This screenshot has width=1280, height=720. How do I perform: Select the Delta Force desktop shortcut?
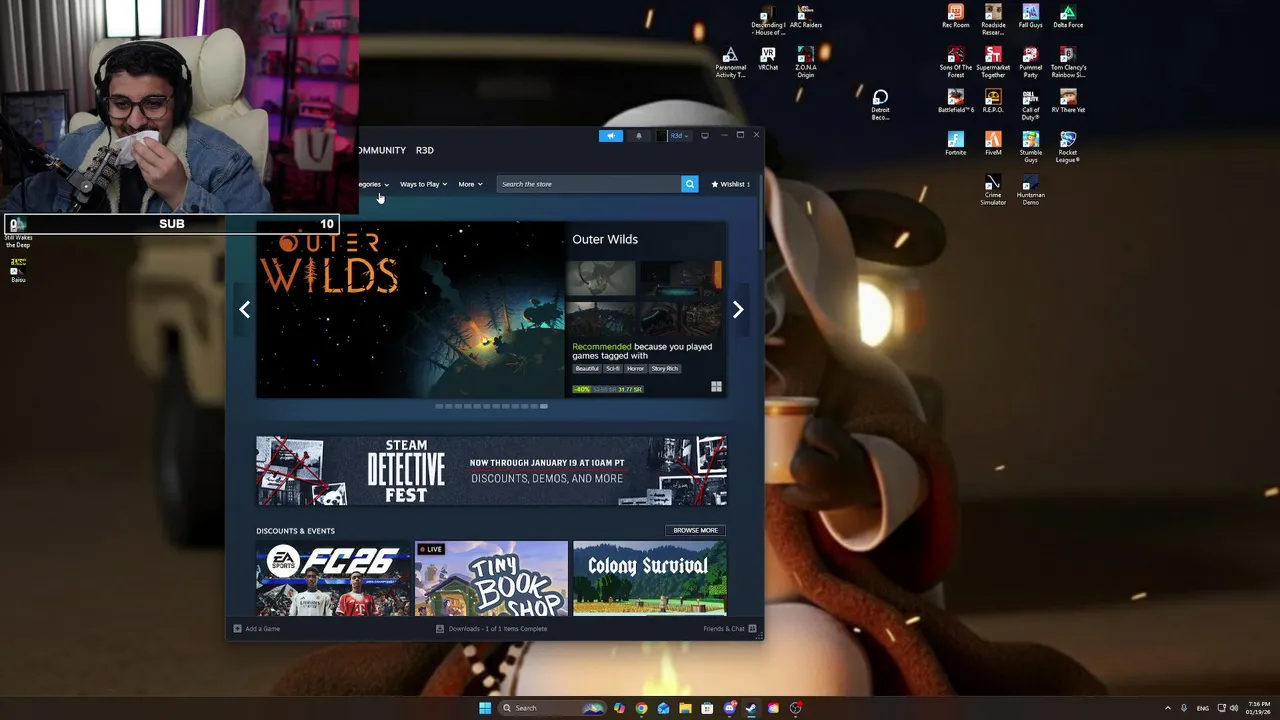click(x=1068, y=17)
